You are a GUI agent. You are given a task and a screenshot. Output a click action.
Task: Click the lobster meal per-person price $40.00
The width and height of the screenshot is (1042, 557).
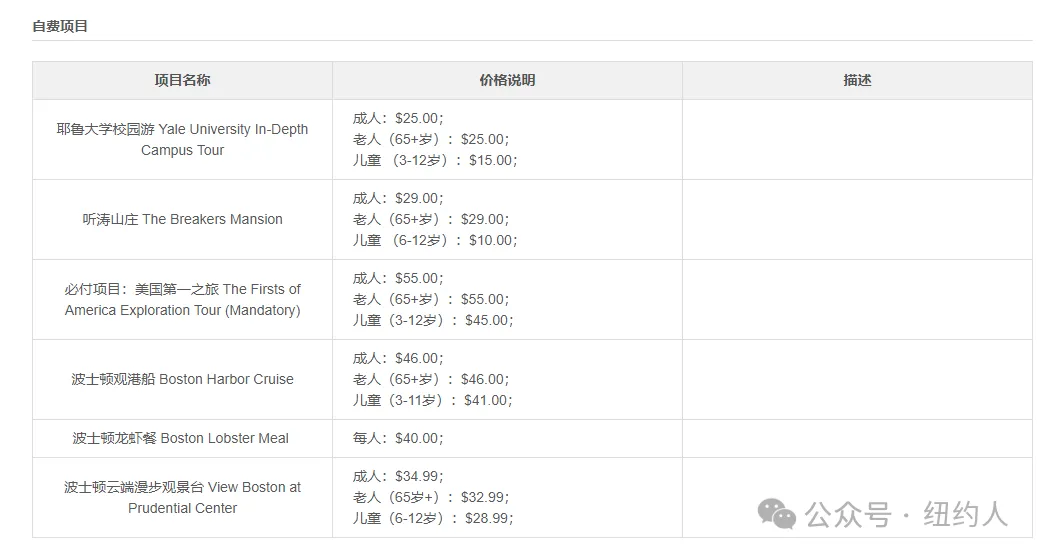(417, 439)
